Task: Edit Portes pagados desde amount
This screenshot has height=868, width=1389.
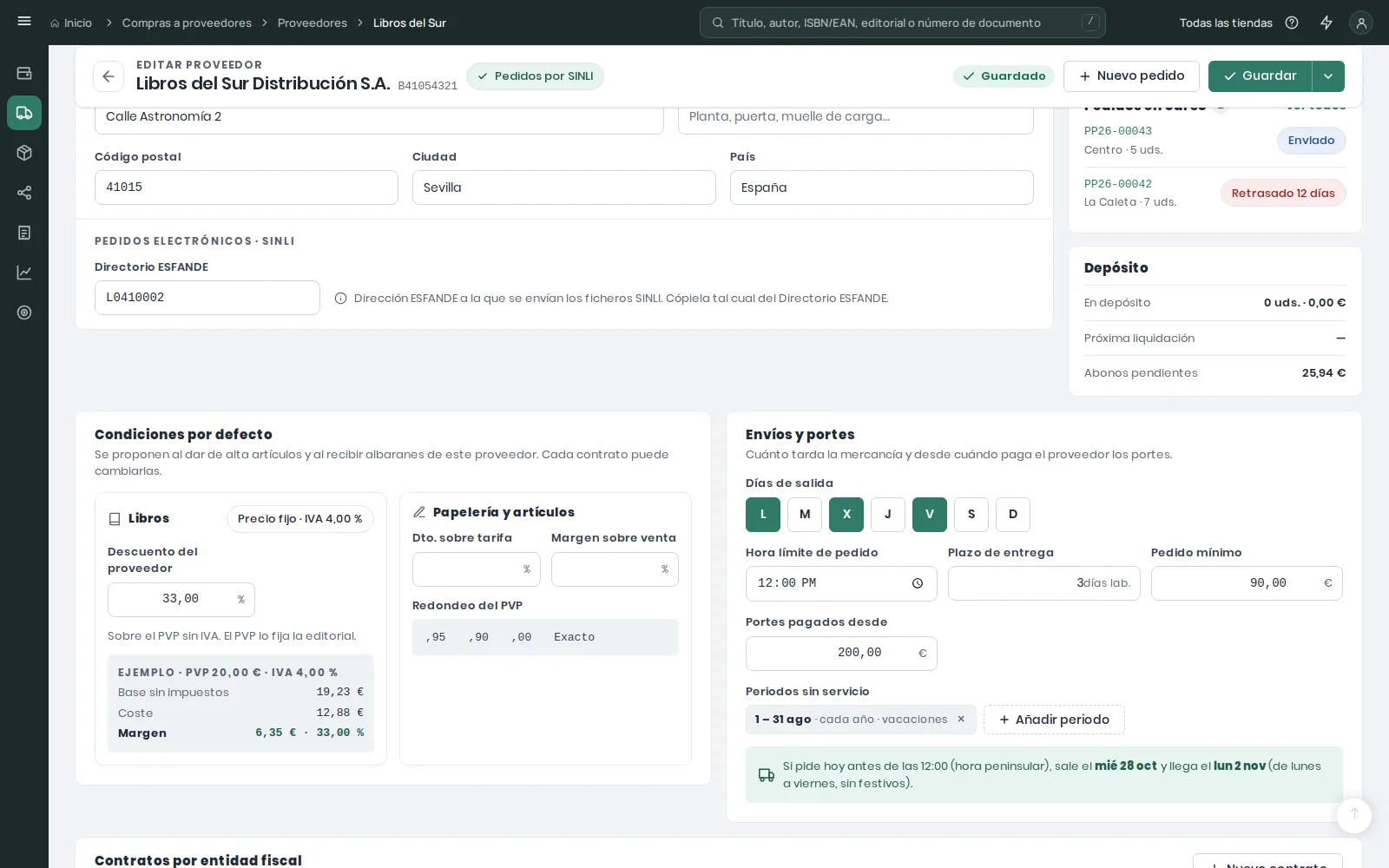Action: [x=841, y=654]
